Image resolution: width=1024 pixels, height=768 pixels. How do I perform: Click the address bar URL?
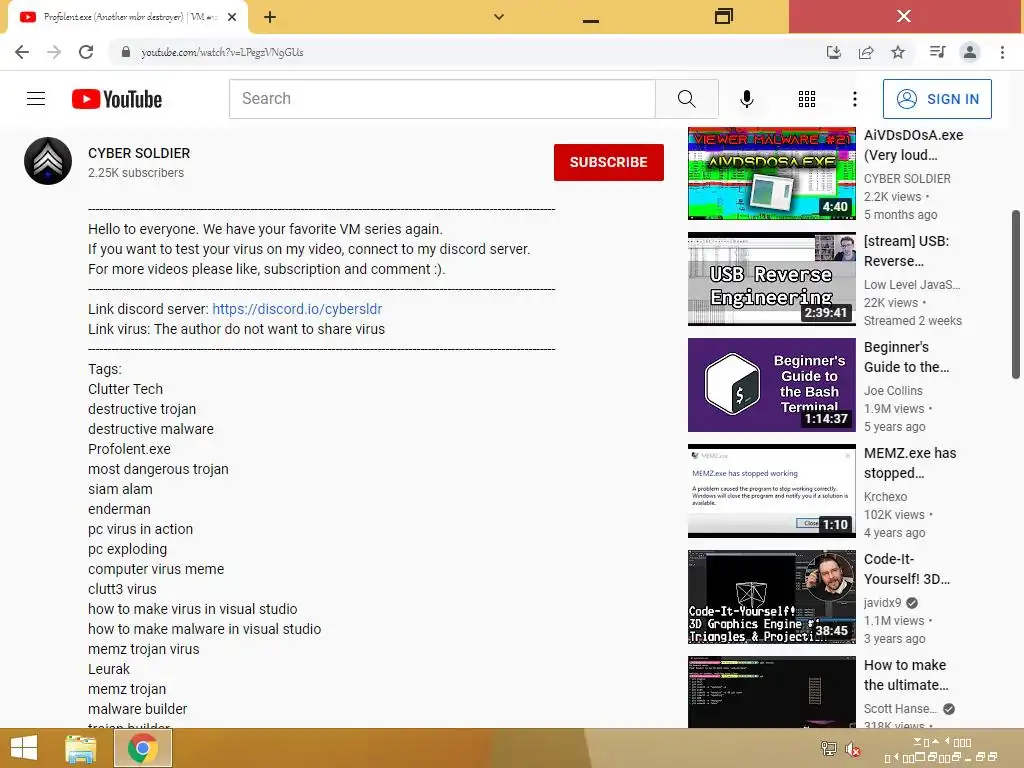pos(222,52)
